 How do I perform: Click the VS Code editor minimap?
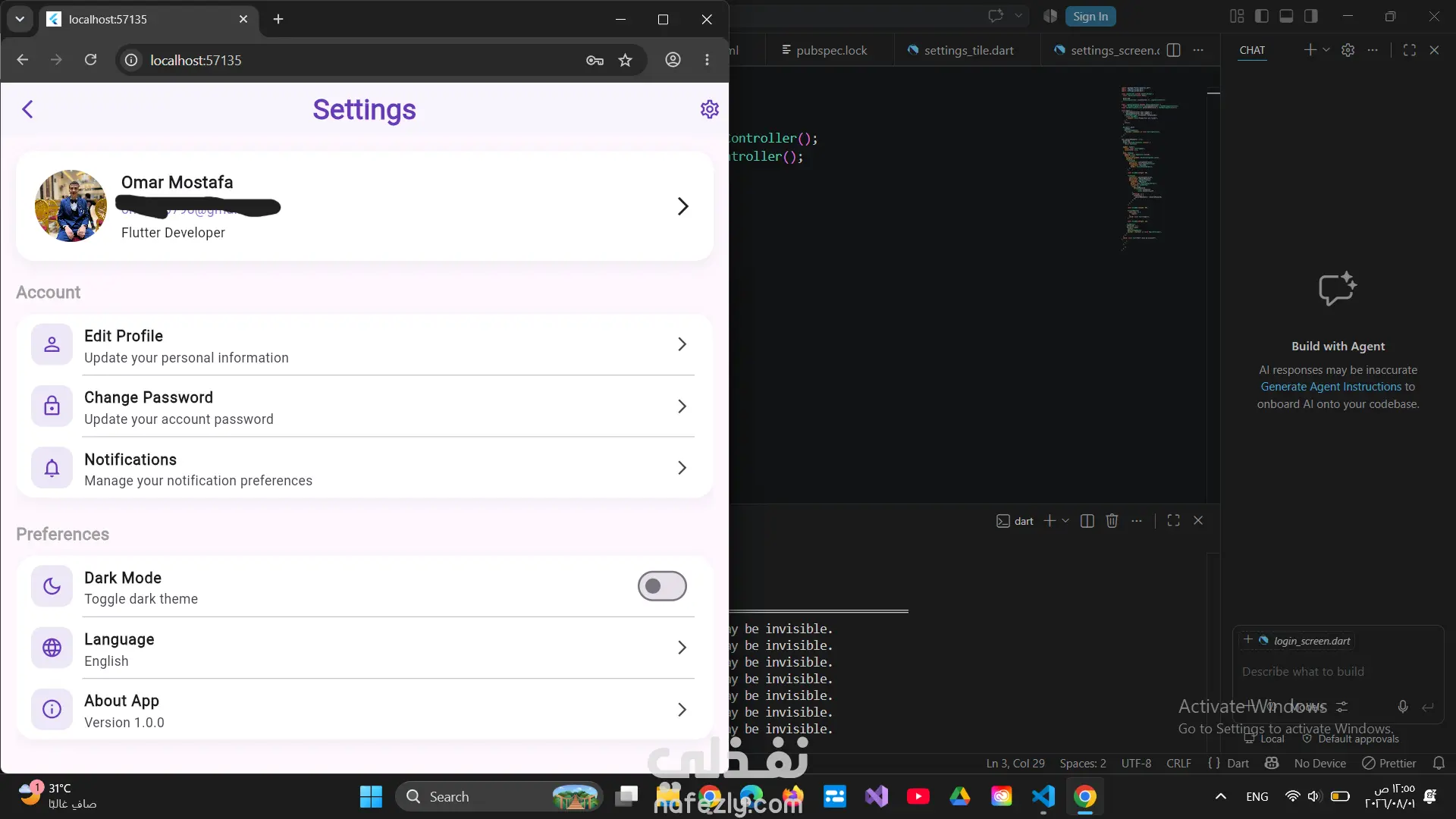[x=1149, y=168]
